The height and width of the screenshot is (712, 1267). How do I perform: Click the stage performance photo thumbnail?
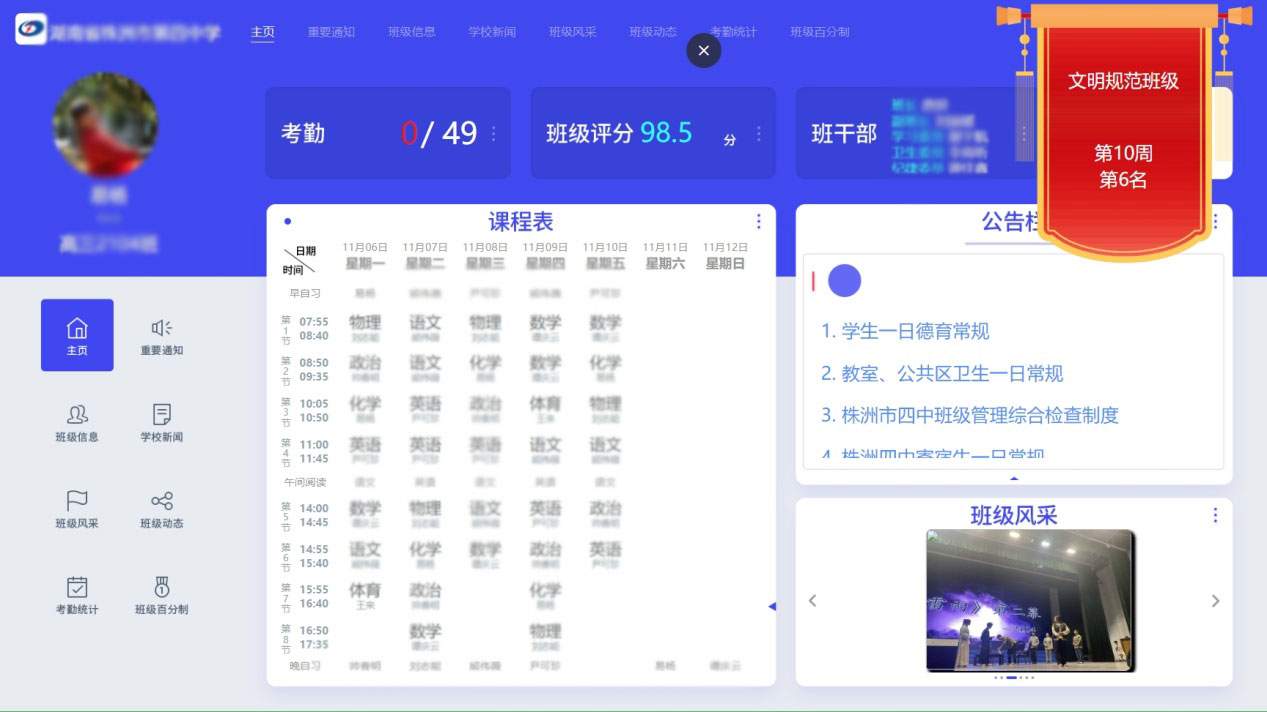coord(1029,600)
